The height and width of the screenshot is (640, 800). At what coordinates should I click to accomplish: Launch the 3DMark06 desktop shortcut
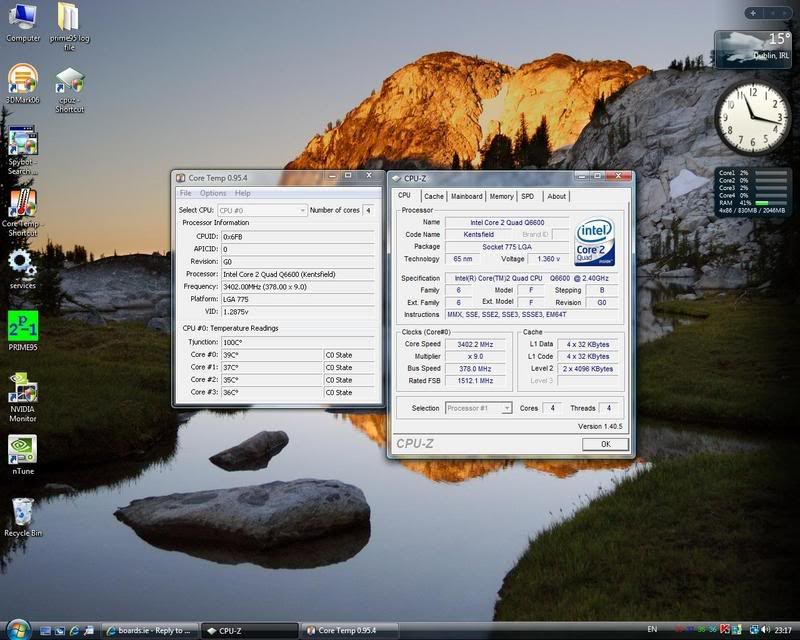coord(22,84)
